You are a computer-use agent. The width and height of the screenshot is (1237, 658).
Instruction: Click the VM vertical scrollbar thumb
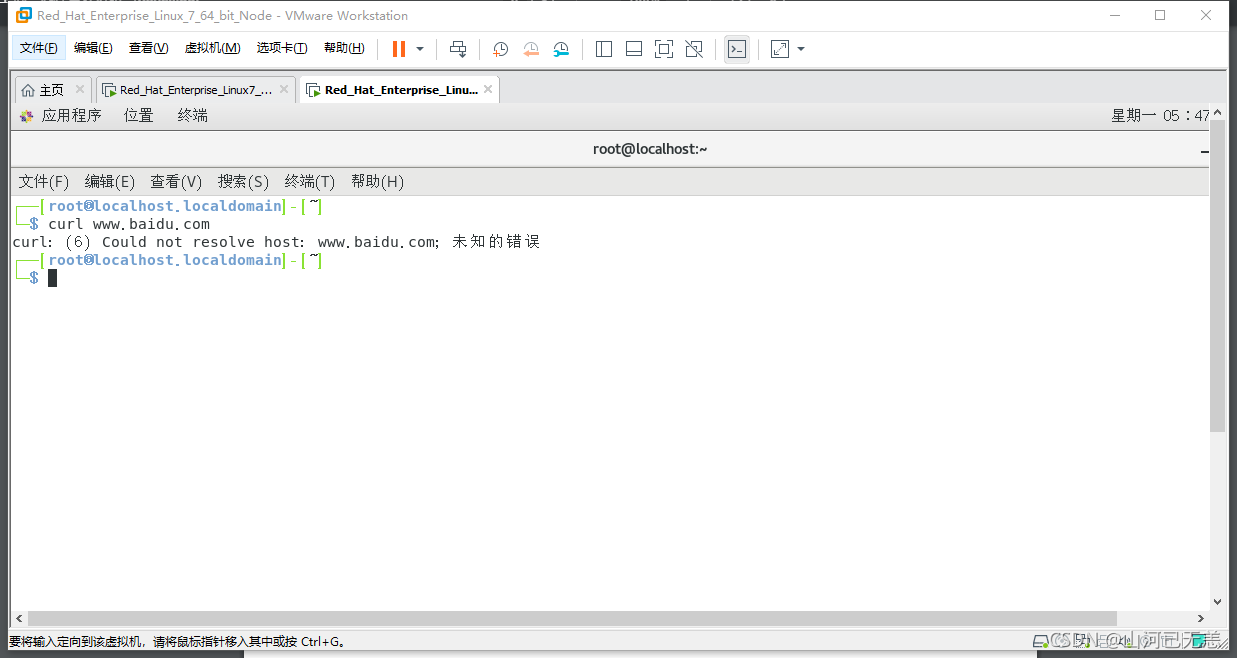[1217, 274]
